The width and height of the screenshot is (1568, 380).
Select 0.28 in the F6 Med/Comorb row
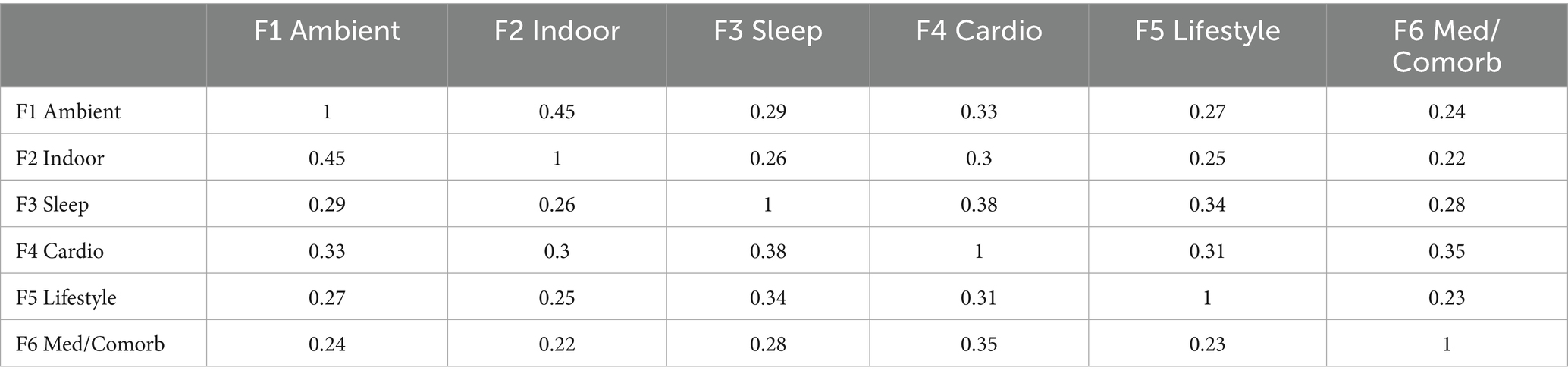pyautogui.click(x=767, y=344)
